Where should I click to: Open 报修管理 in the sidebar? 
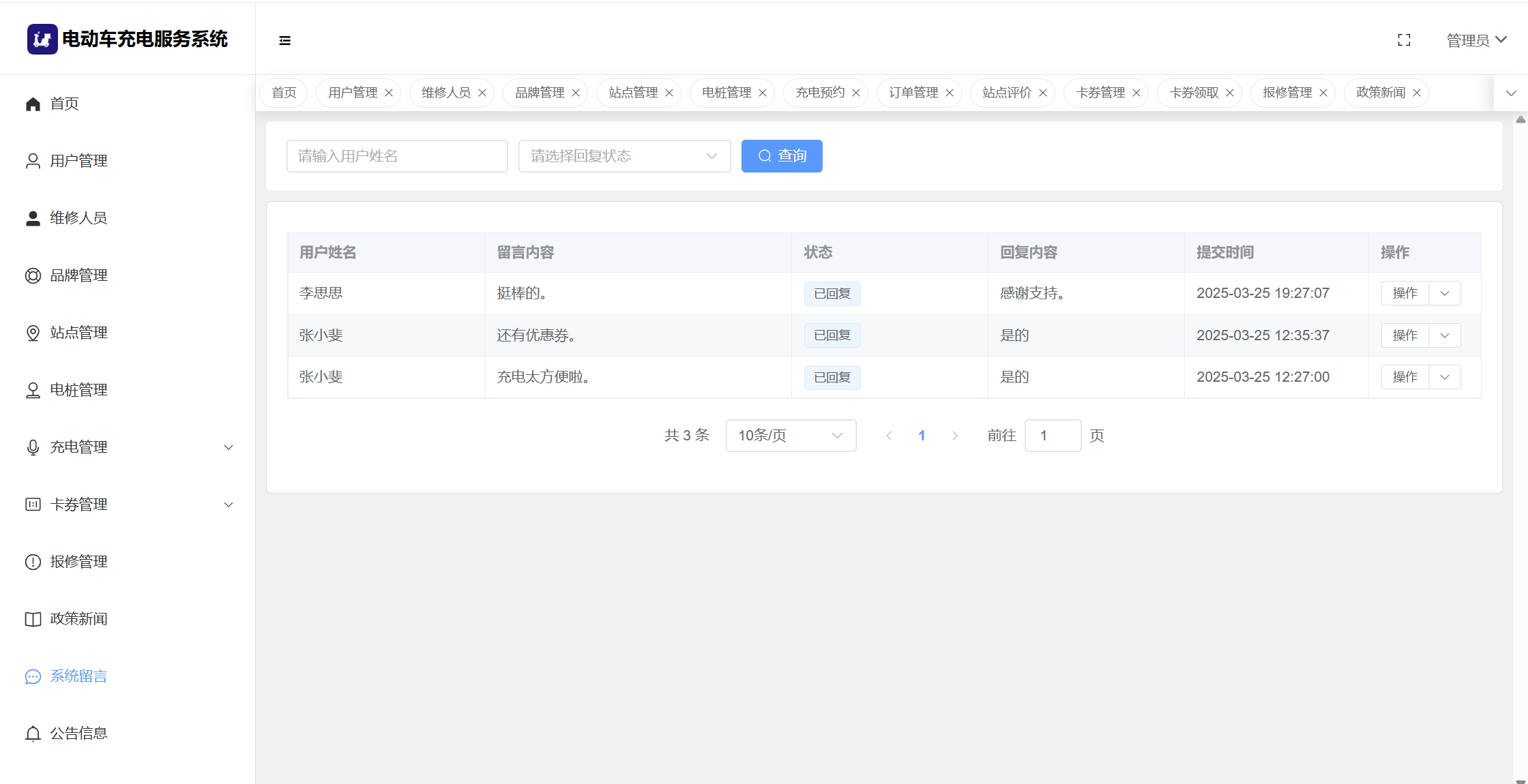click(x=78, y=562)
